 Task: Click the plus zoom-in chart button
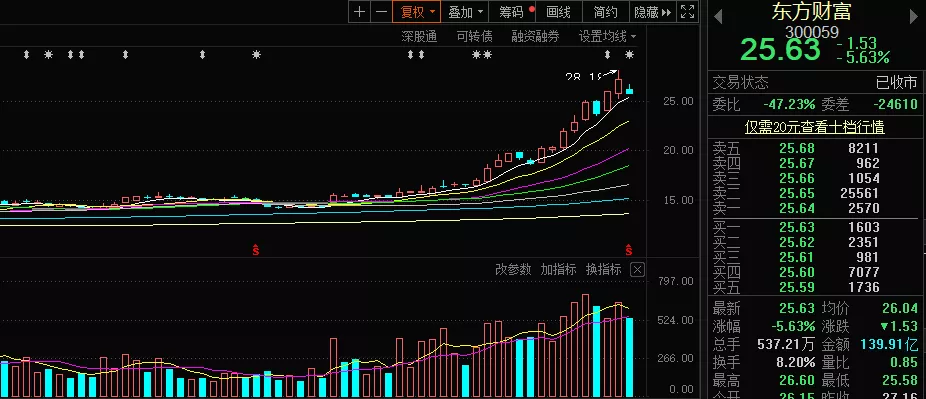[x=360, y=12]
